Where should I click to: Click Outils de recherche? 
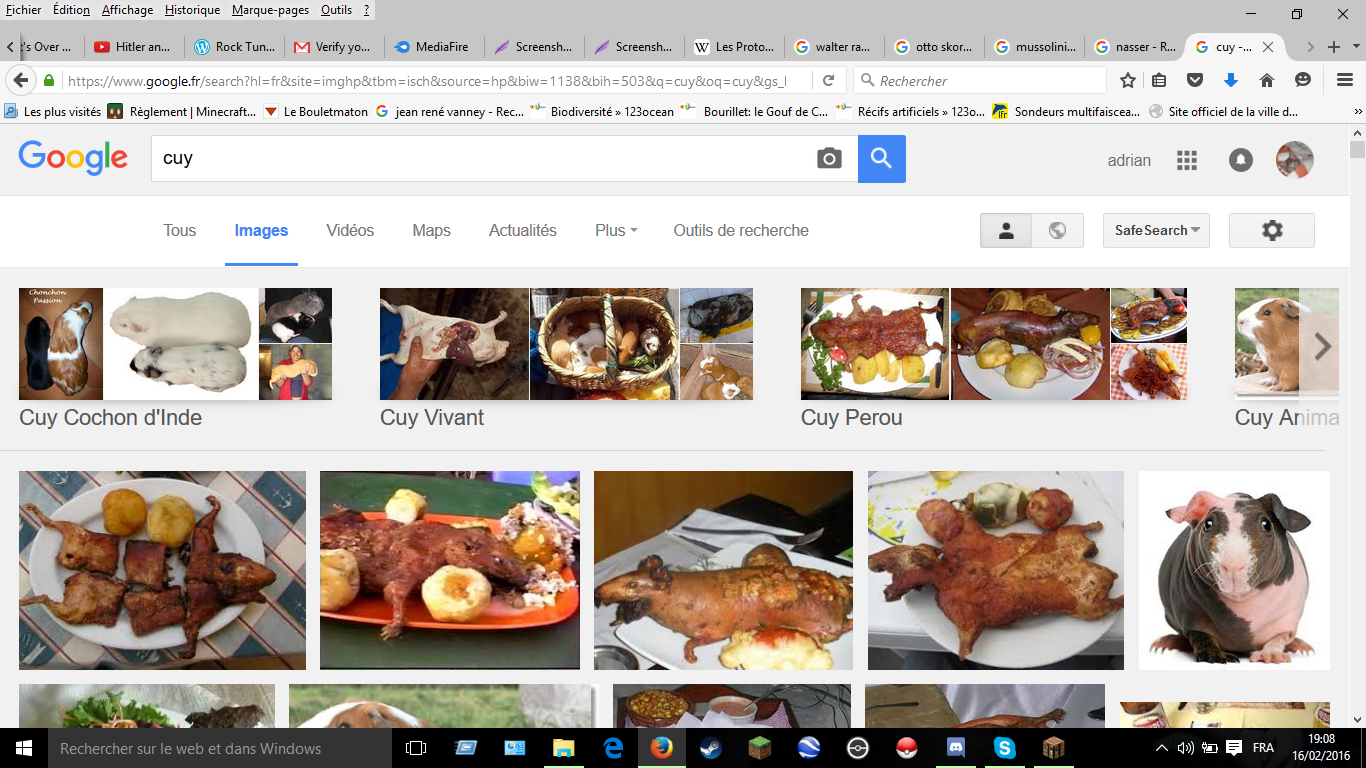click(740, 230)
